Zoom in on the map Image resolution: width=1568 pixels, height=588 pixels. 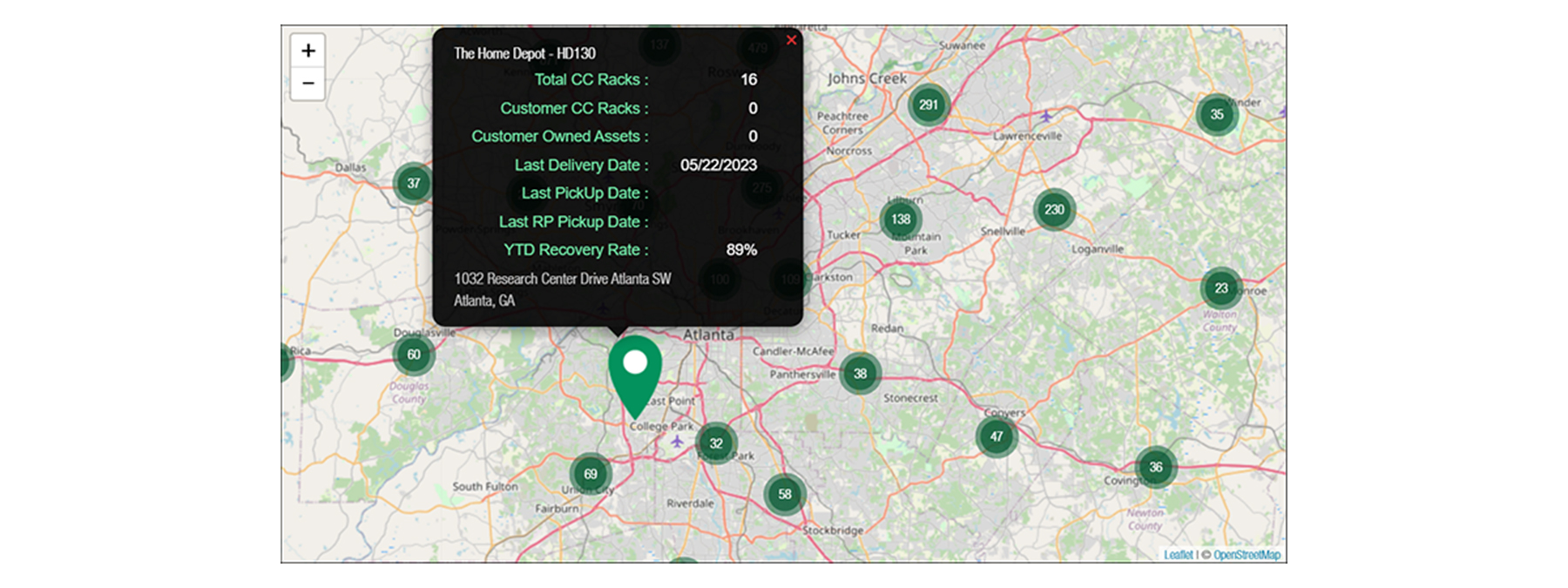(x=308, y=51)
